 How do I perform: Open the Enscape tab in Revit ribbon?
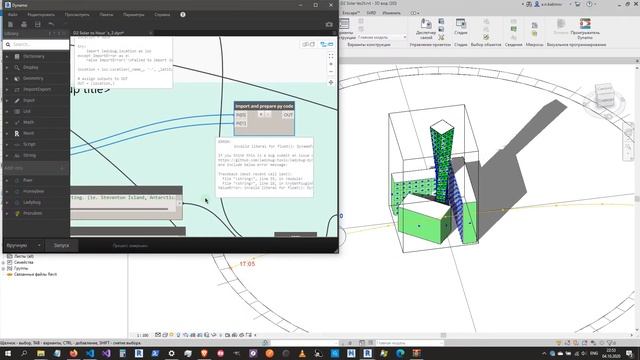(x=351, y=13)
